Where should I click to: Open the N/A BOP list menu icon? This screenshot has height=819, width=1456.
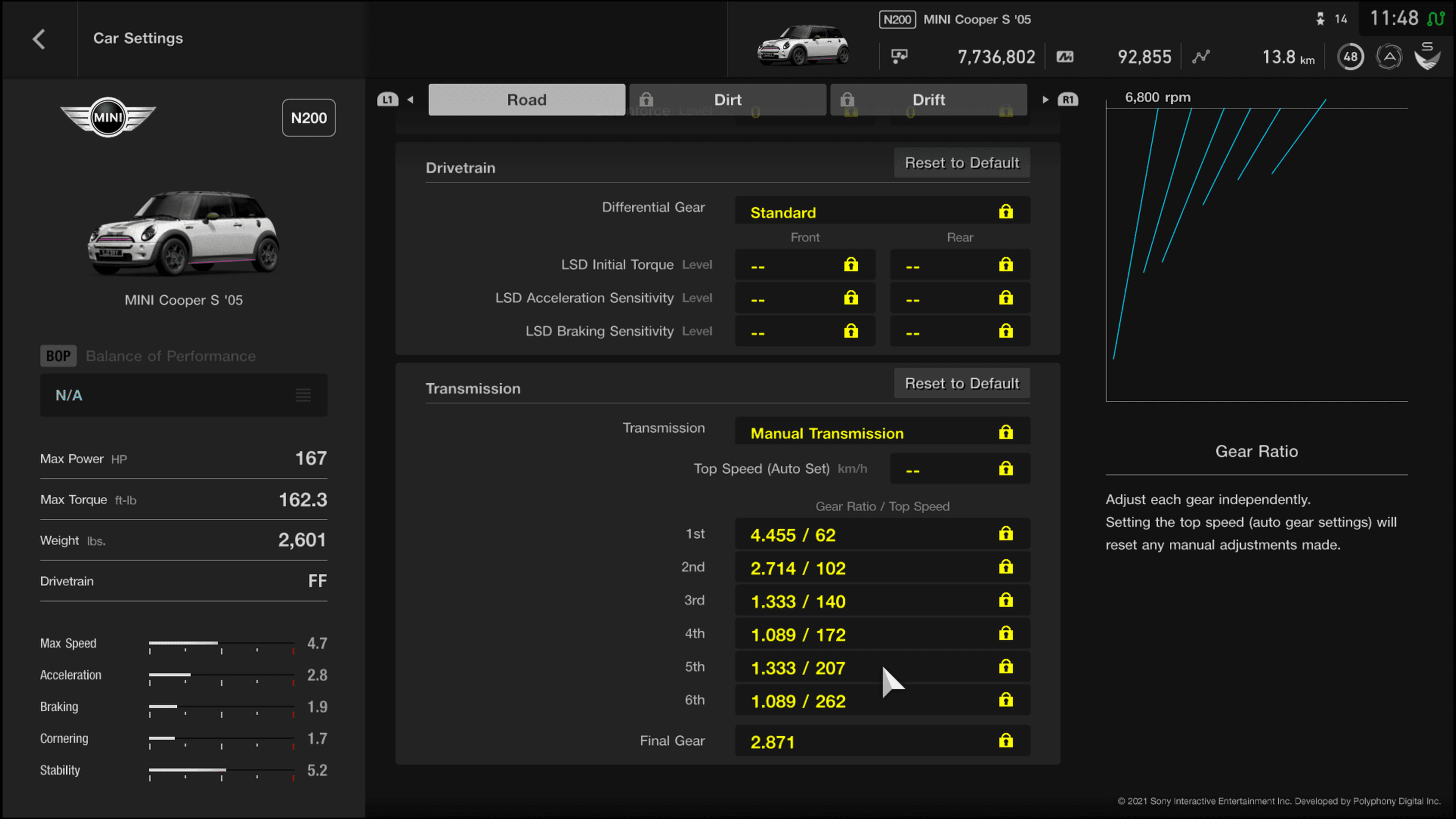[303, 395]
